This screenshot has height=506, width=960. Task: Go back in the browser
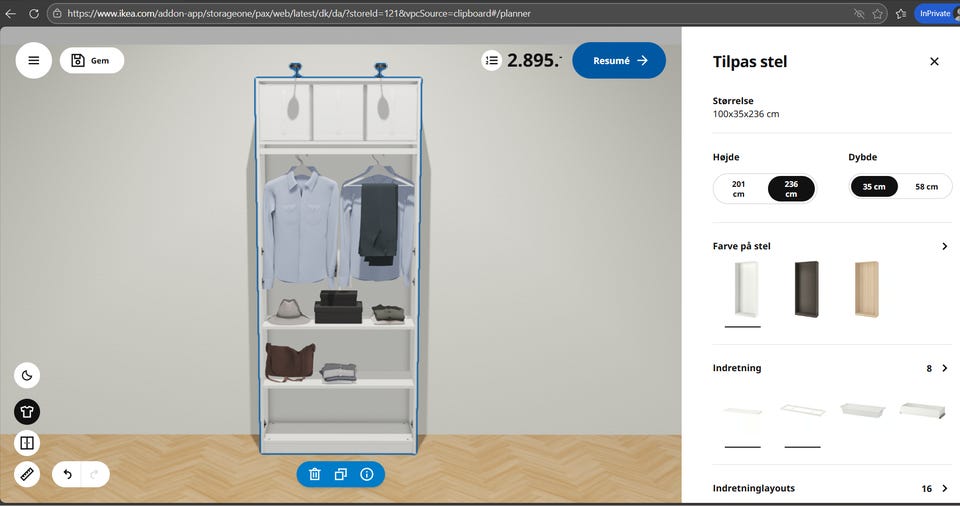click(10, 13)
